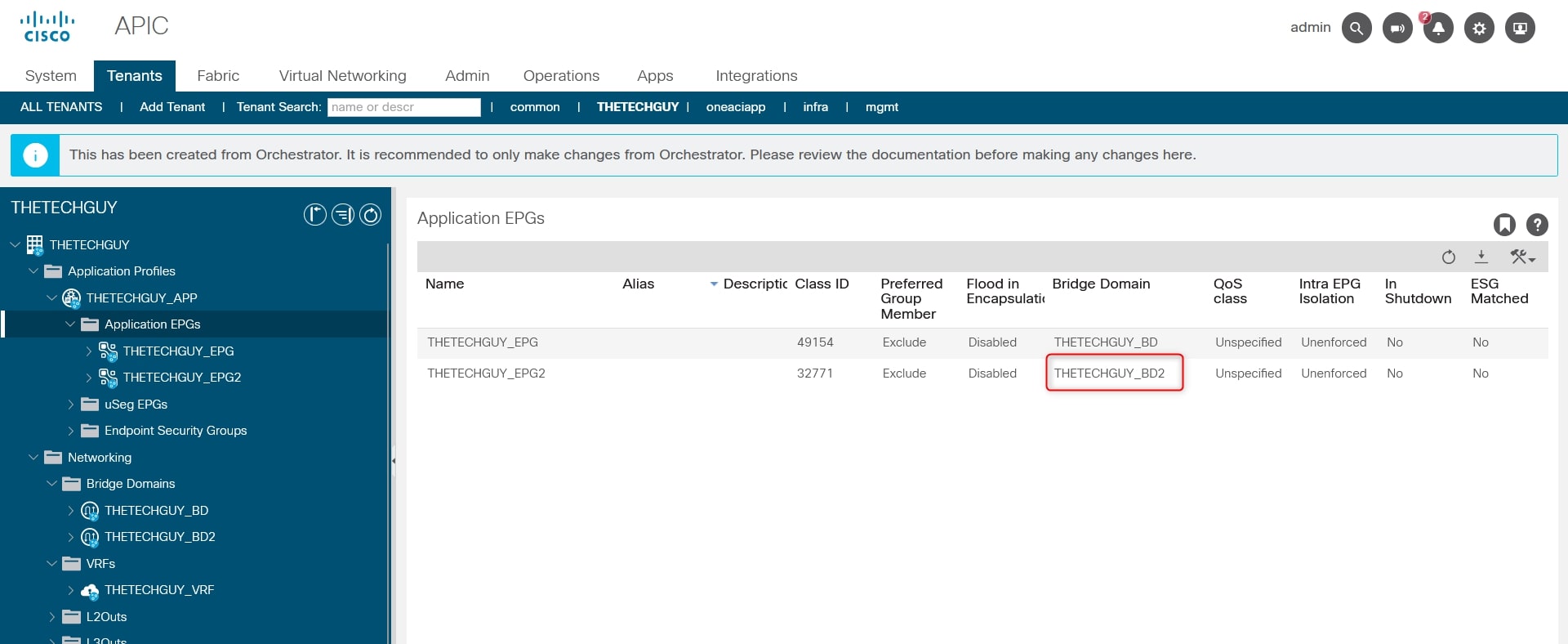Refresh the Application EPGs table
Image resolution: width=1568 pixels, height=644 pixels.
pos(1448,257)
